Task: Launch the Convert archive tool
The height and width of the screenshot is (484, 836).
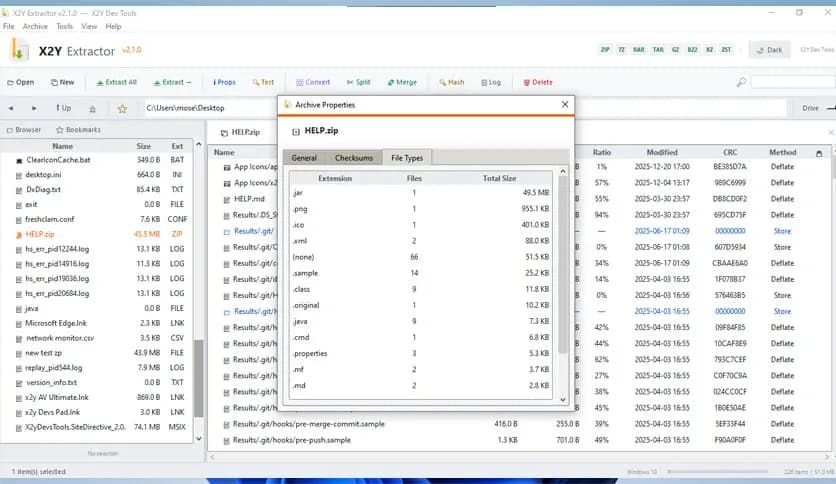Action: (x=313, y=82)
